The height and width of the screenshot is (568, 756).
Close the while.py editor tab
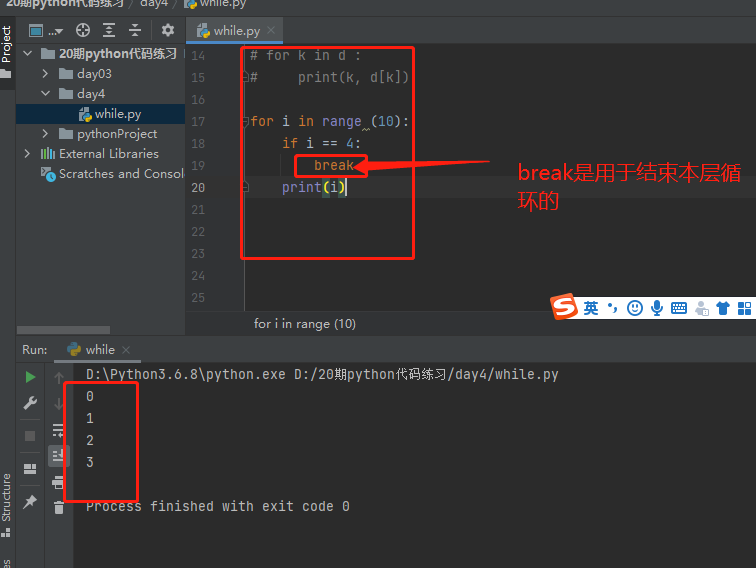[x=271, y=30]
